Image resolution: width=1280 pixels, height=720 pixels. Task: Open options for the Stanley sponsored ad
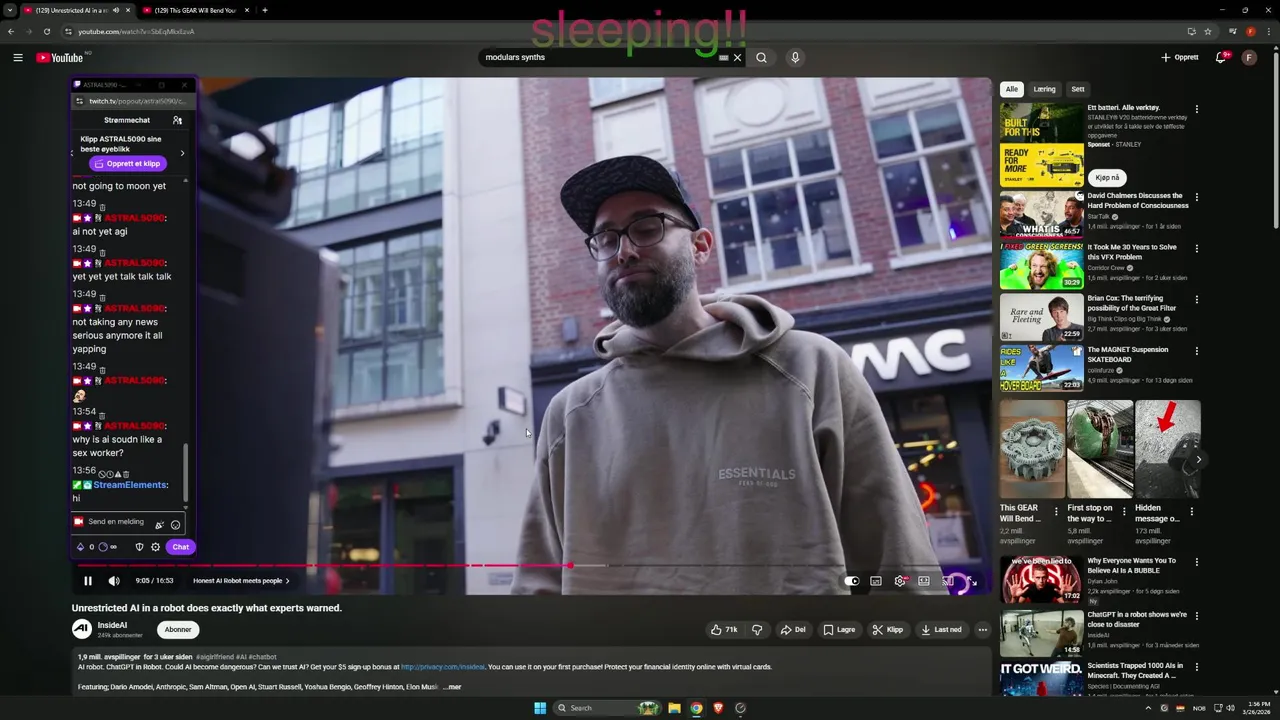coord(1196,110)
